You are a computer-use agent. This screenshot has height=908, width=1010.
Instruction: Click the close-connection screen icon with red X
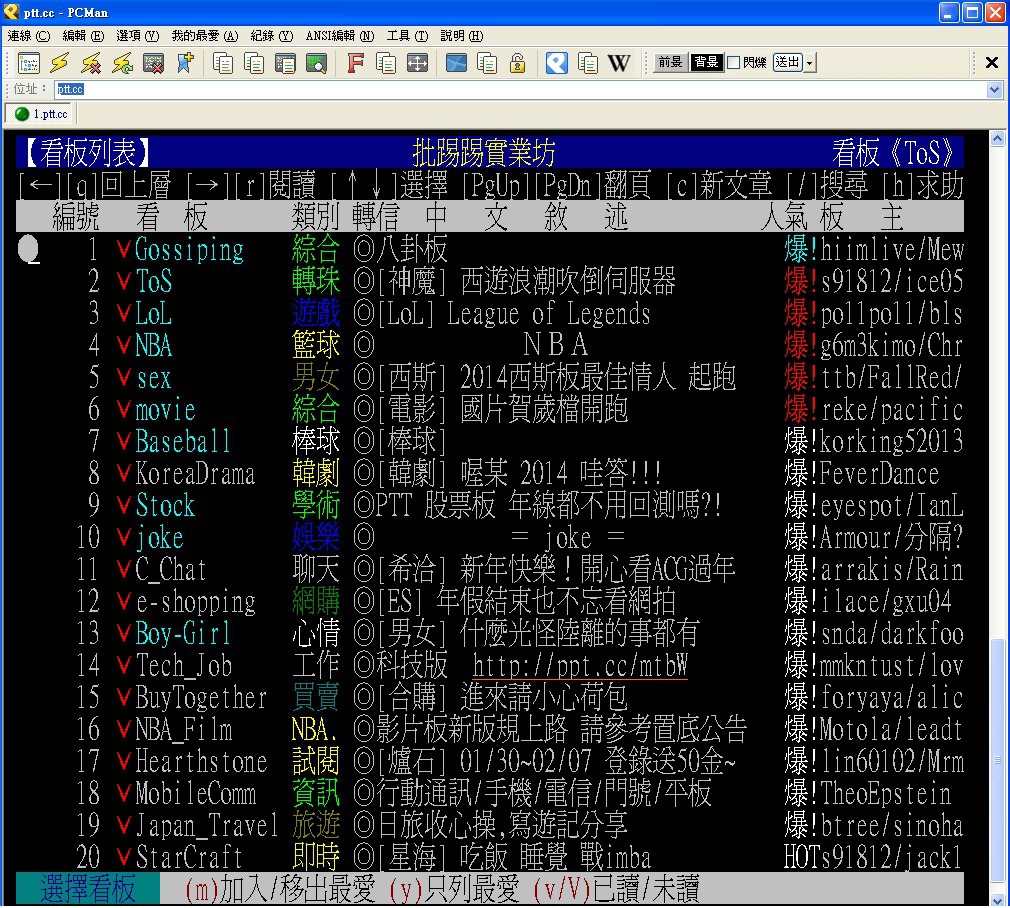pos(153,63)
